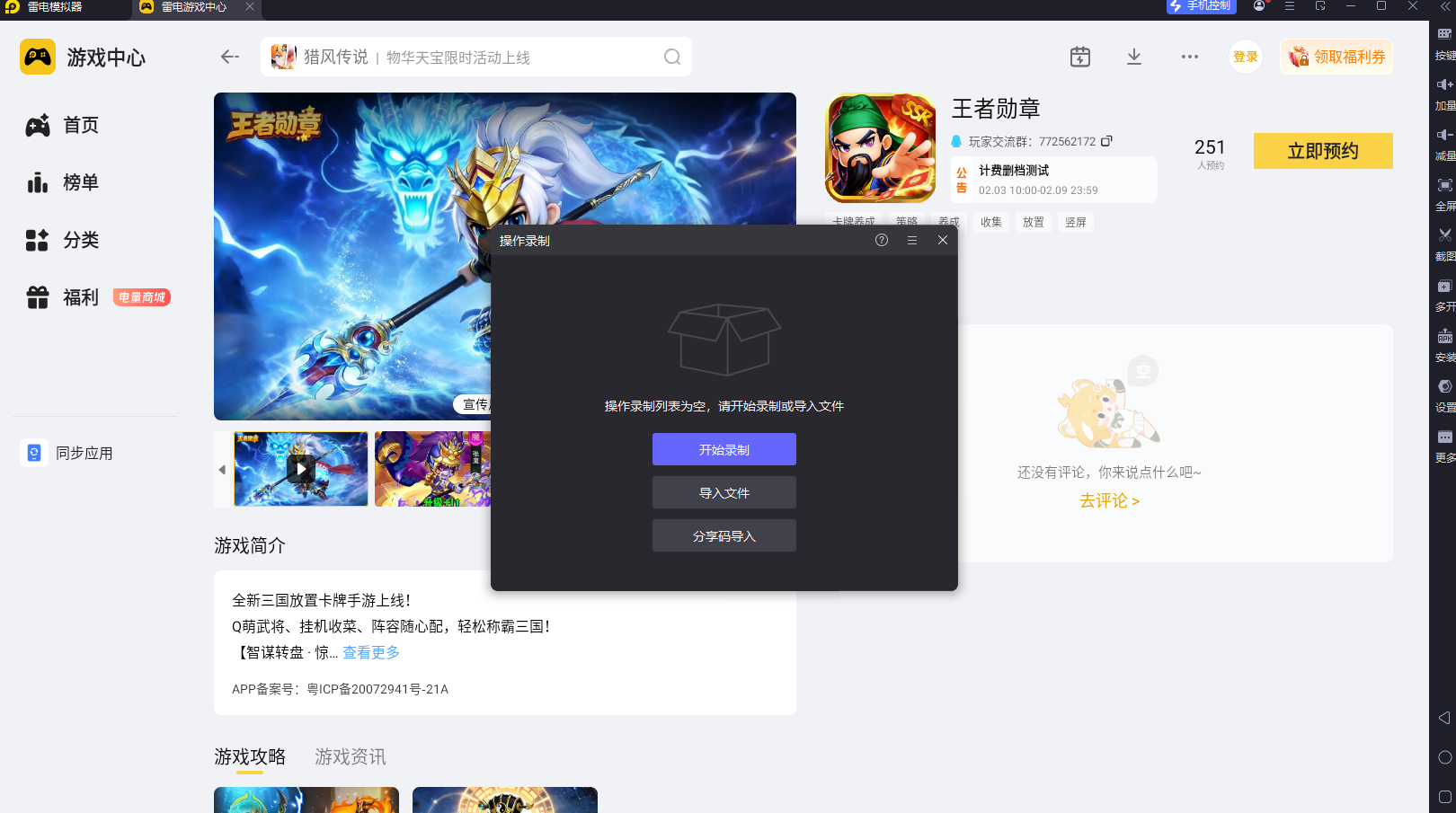Screen dimensions: 1456x813
Task: Open 同步应用 sync apps
Action: [x=67, y=453]
